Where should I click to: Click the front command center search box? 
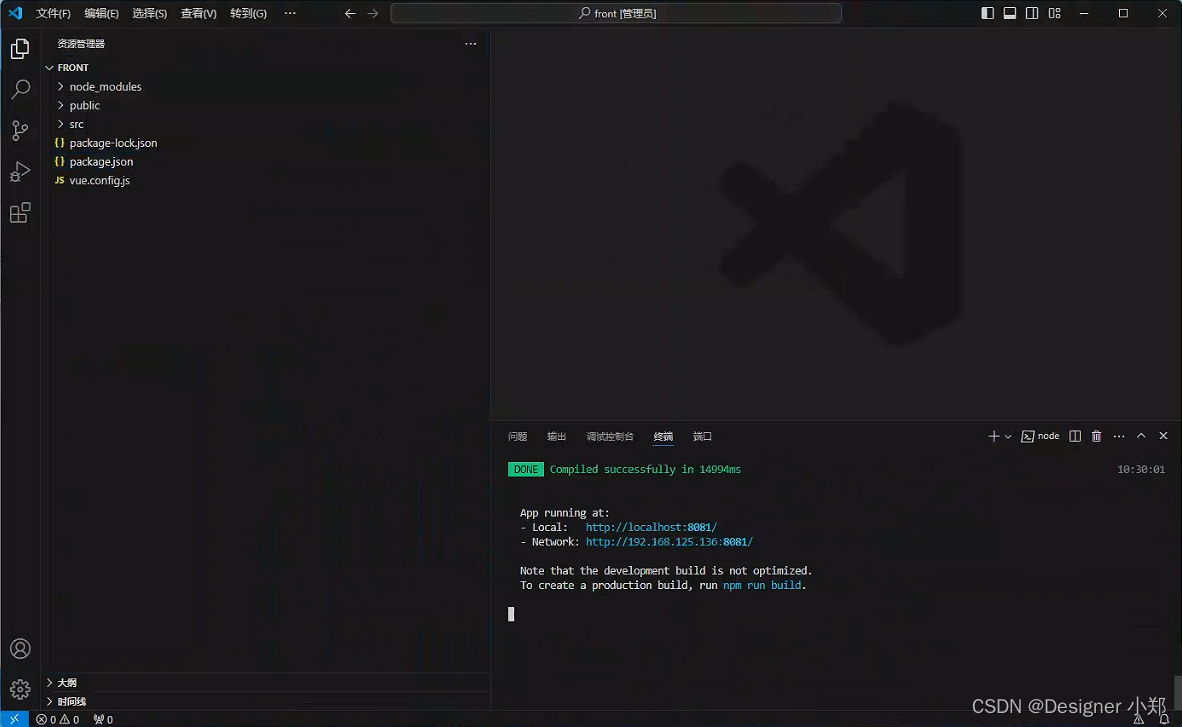(x=616, y=14)
